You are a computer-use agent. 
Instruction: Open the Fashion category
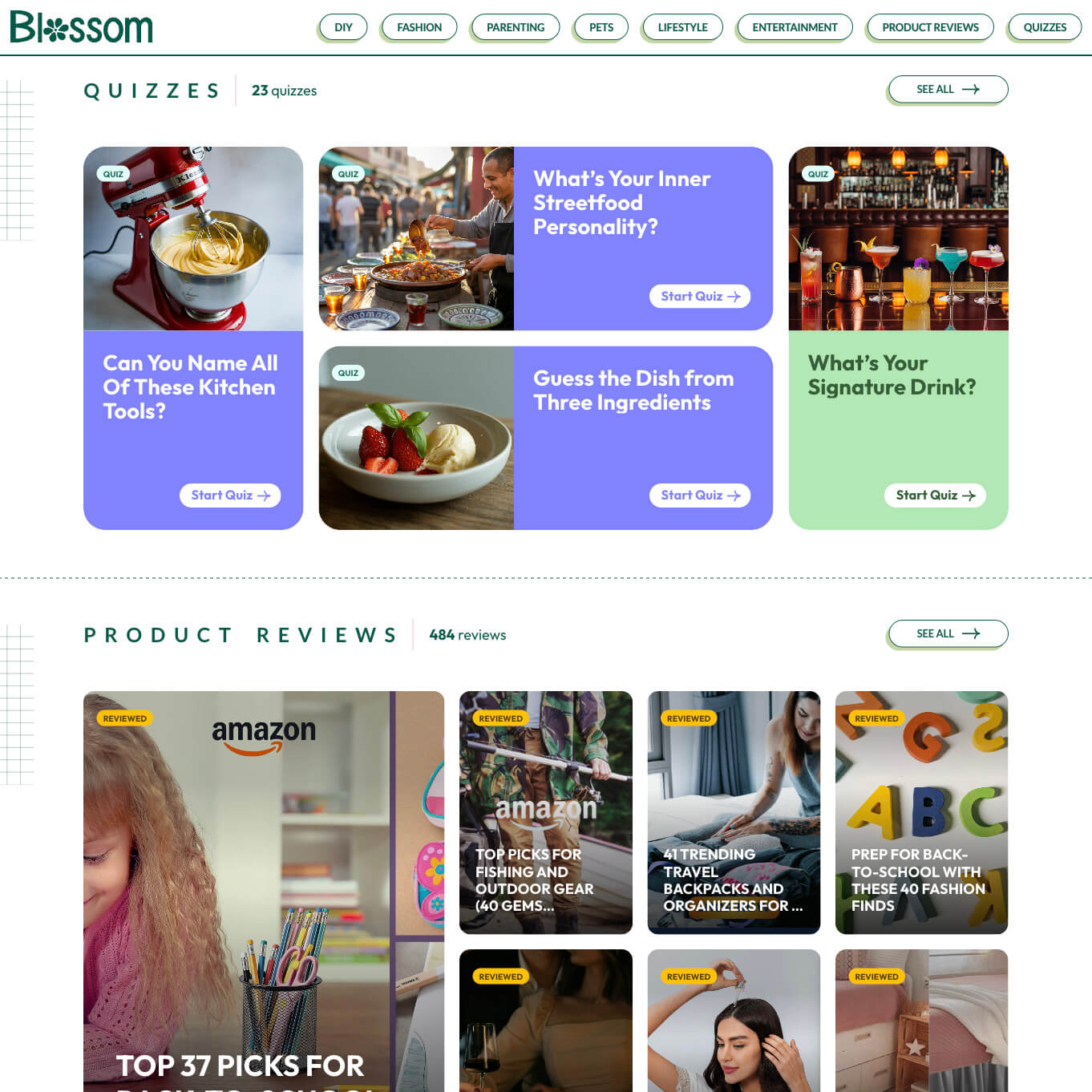pyautogui.click(x=419, y=27)
